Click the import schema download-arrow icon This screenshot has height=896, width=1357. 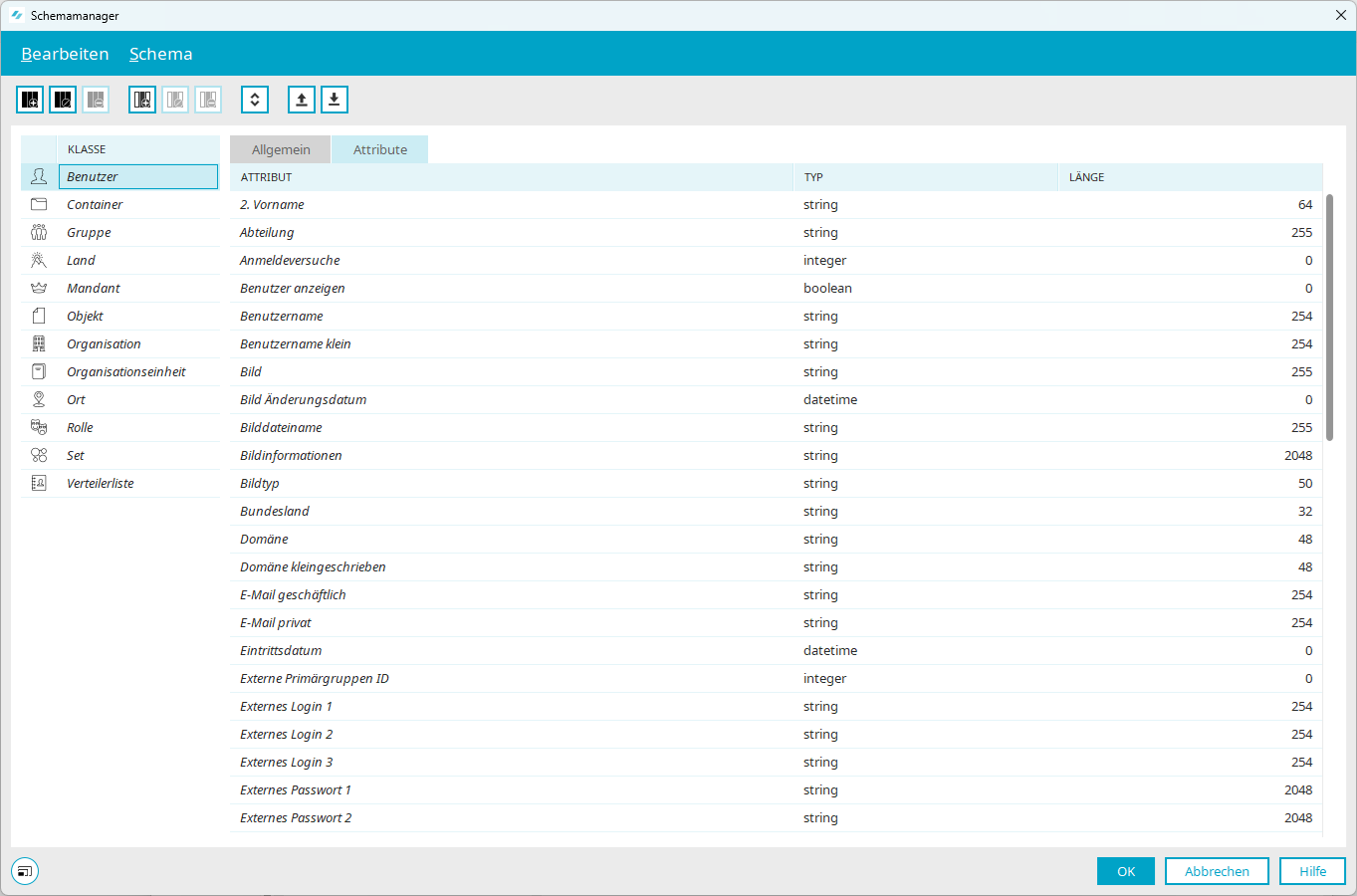coord(335,100)
